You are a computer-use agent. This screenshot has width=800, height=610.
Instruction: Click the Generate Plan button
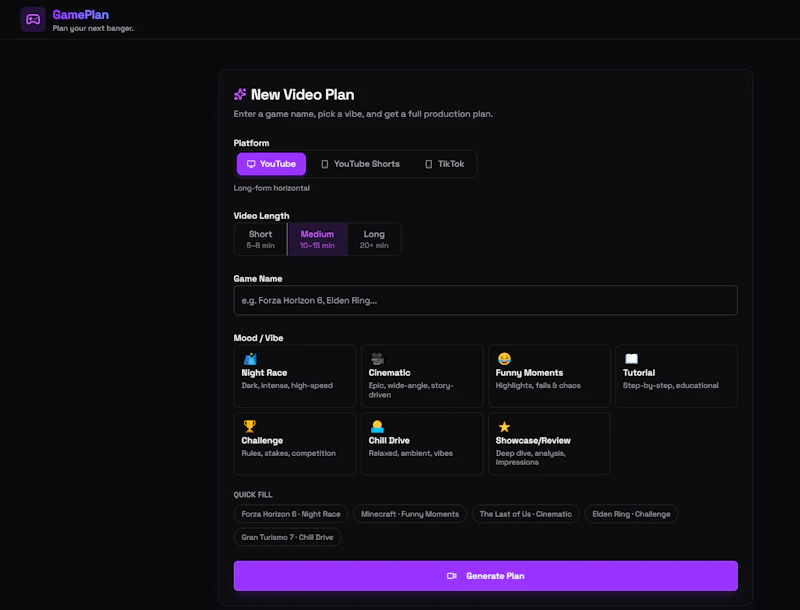click(486, 576)
